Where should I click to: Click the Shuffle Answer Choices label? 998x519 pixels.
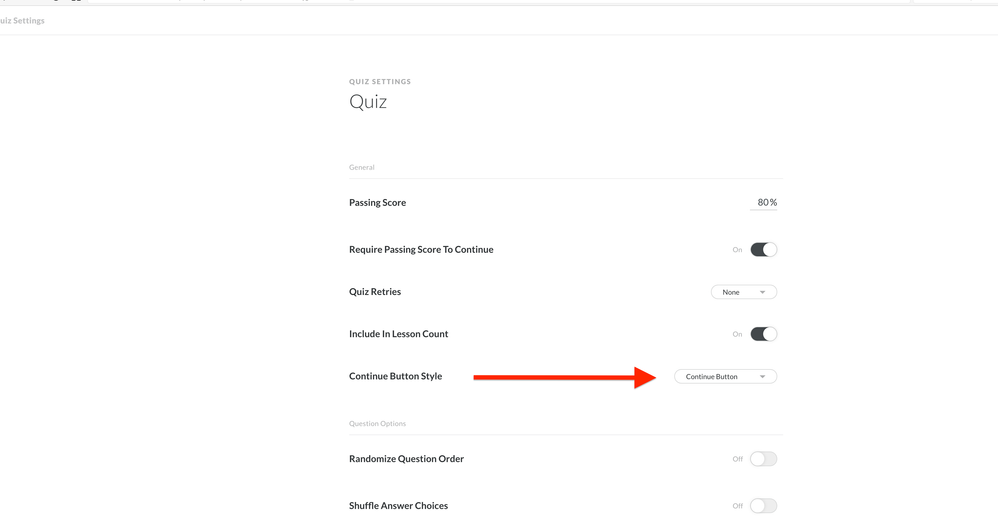(398, 506)
